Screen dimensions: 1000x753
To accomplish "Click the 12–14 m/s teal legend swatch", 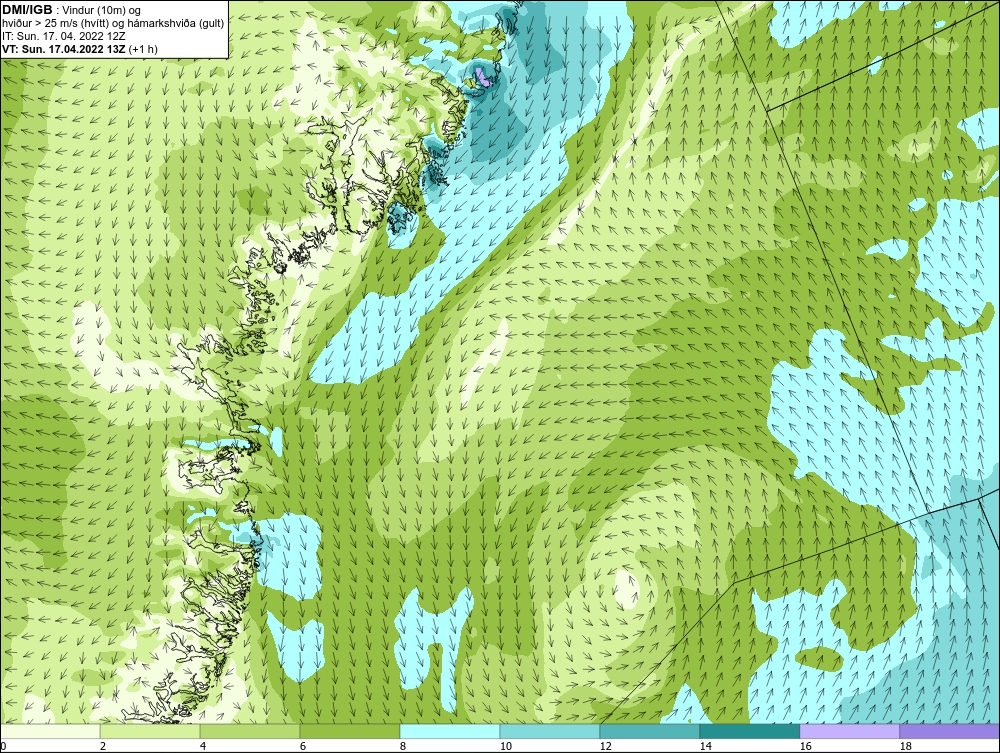I will pyautogui.click(x=650, y=731).
